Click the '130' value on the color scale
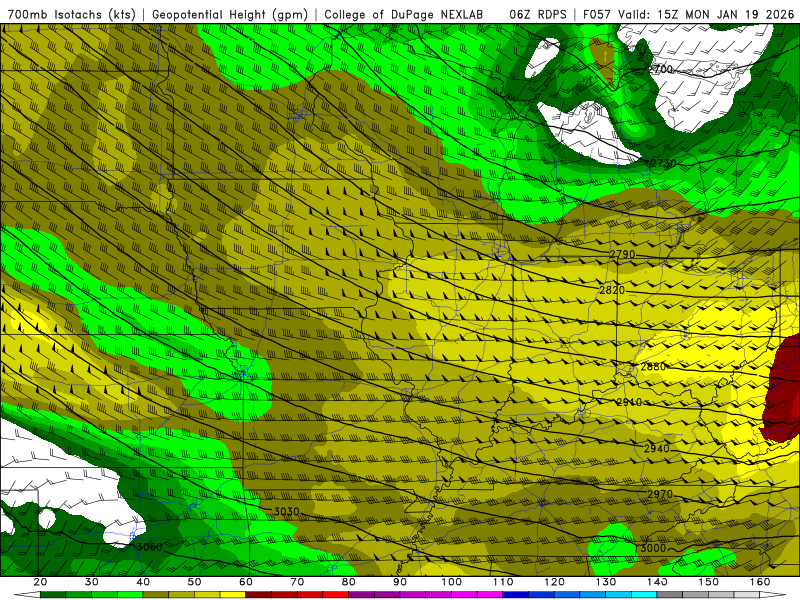Screen dimensions: 800x600 click(606, 582)
